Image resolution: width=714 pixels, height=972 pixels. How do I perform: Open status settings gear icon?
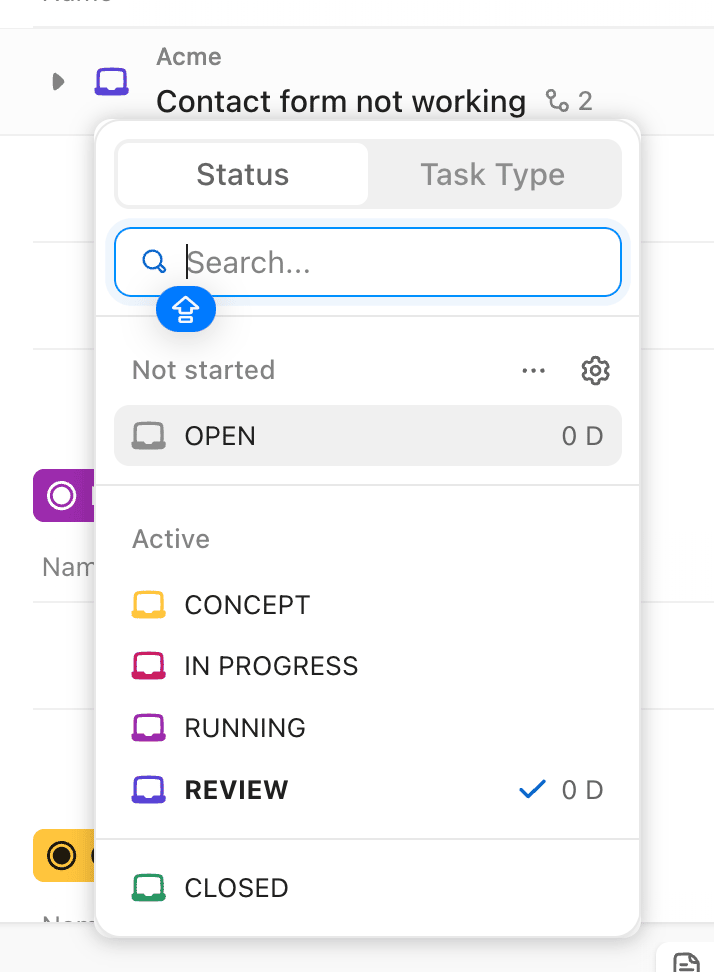(595, 371)
